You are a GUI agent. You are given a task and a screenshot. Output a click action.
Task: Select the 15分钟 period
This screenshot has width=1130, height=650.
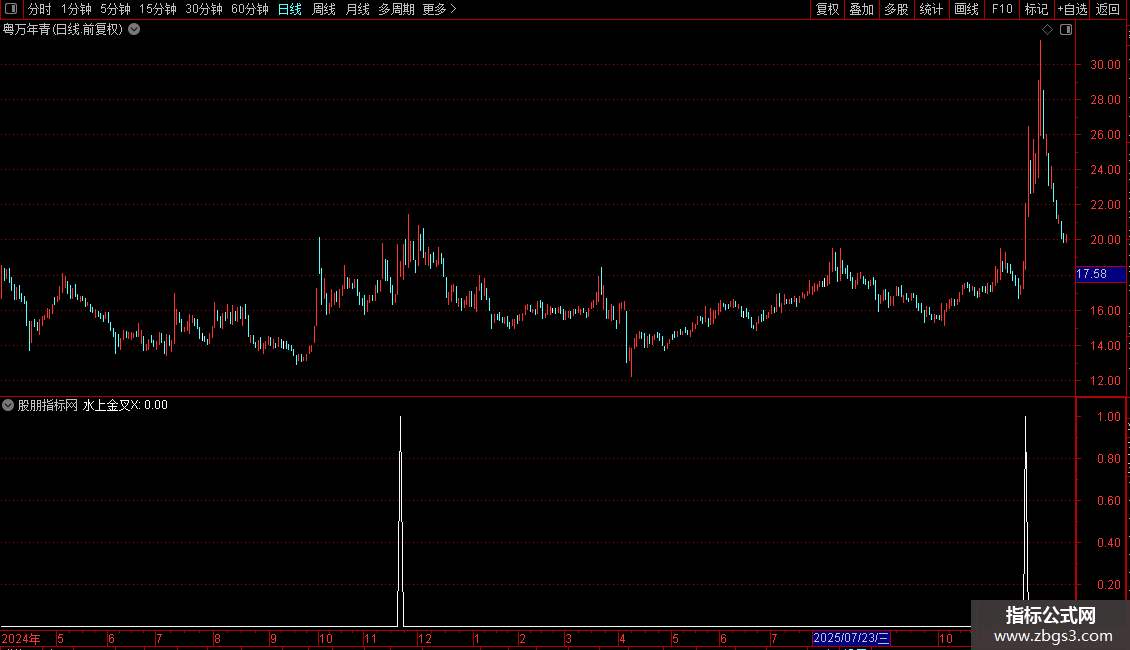[157, 9]
